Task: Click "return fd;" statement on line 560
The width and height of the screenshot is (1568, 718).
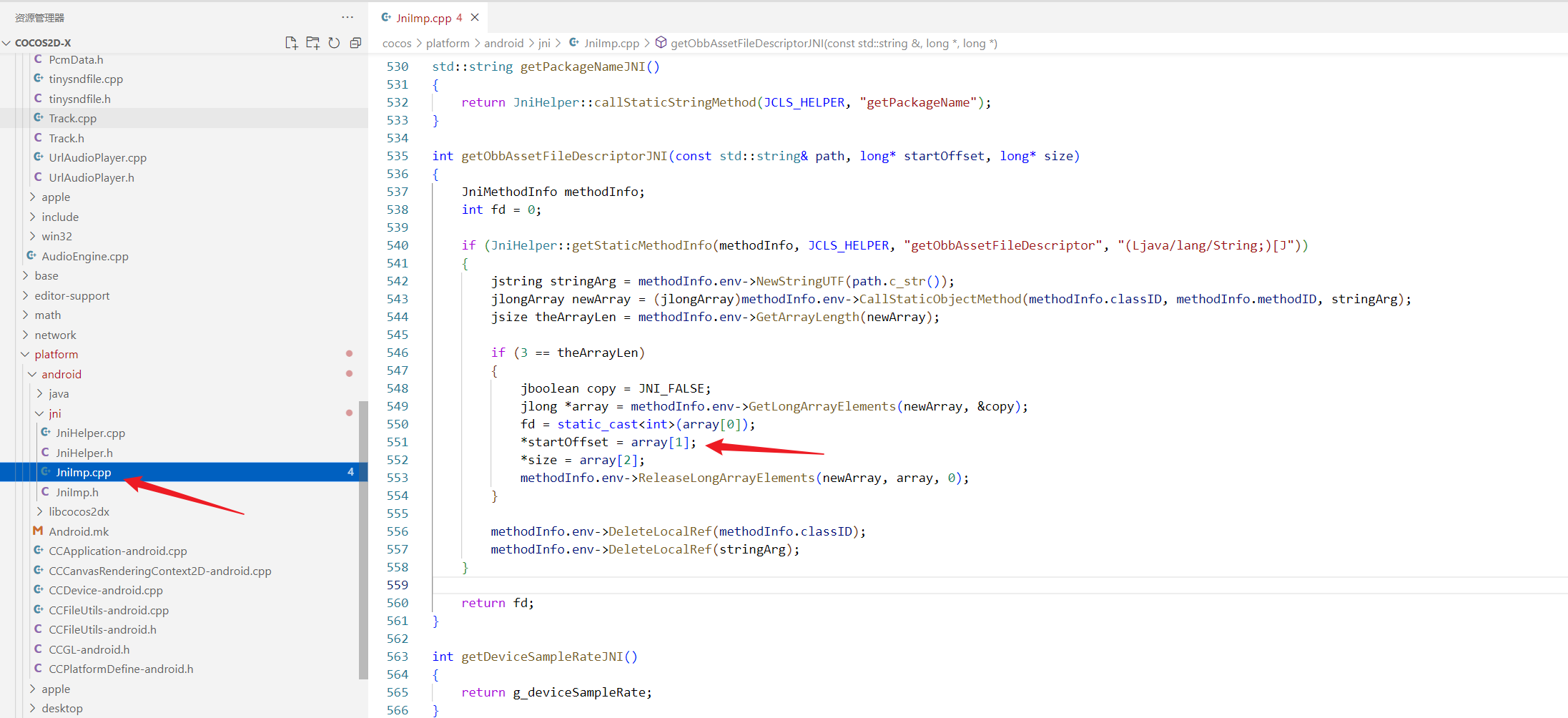Action: point(498,603)
